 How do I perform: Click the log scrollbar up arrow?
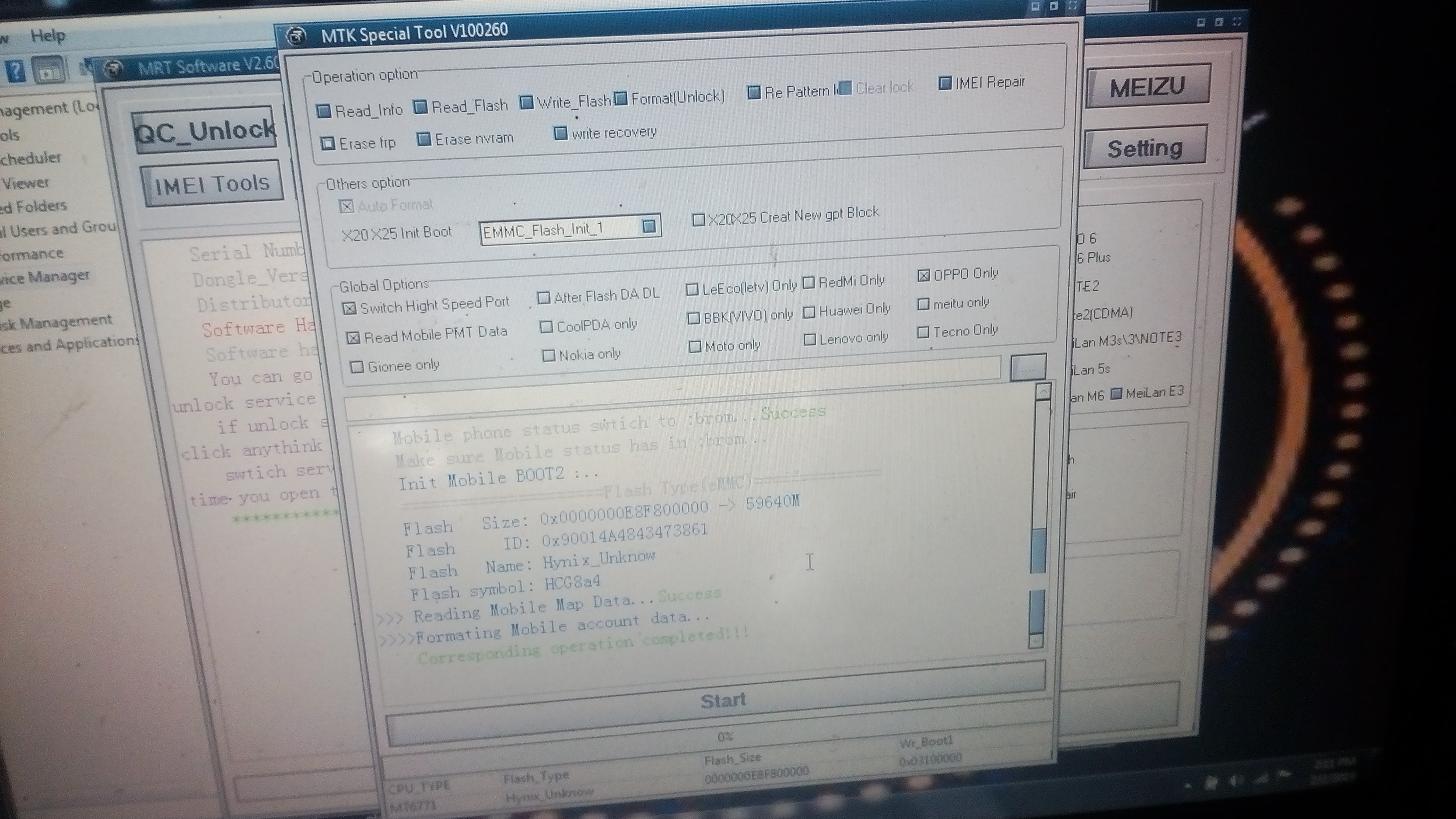click(1043, 391)
